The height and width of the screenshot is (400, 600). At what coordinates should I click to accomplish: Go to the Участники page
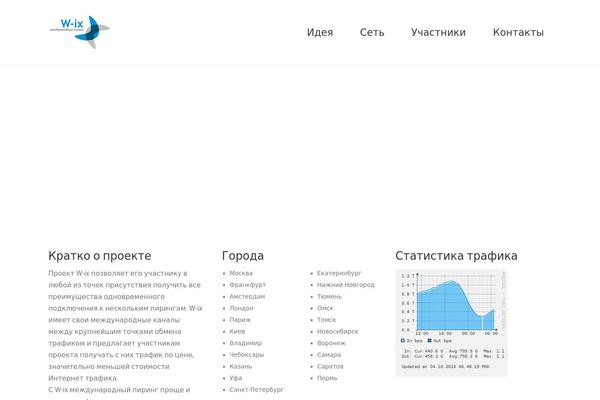439,33
